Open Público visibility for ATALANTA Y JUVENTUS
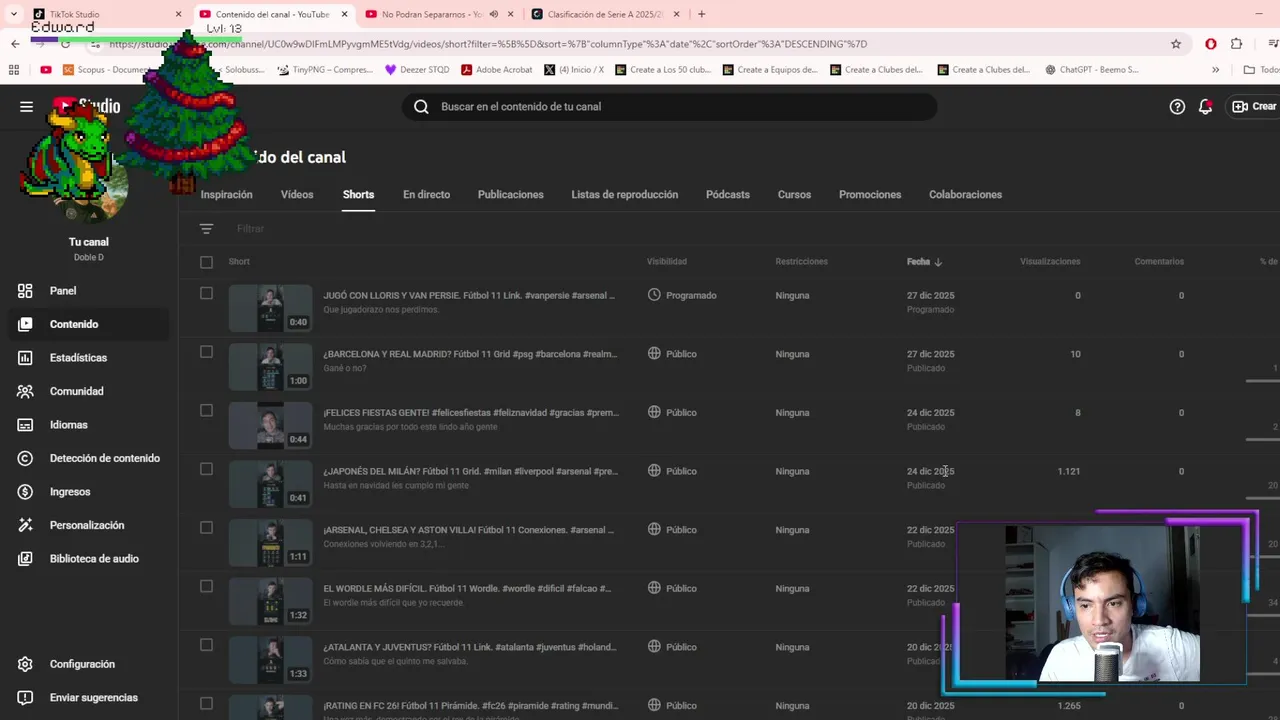Image resolution: width=1280 pixels, height=720 pixels. pos(672,647)
